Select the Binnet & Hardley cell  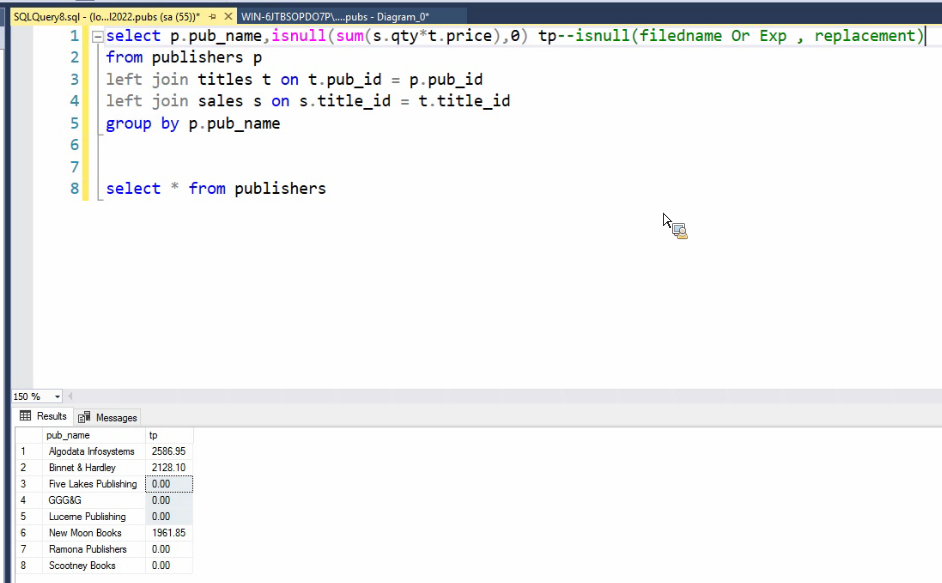tap(94, 468)
